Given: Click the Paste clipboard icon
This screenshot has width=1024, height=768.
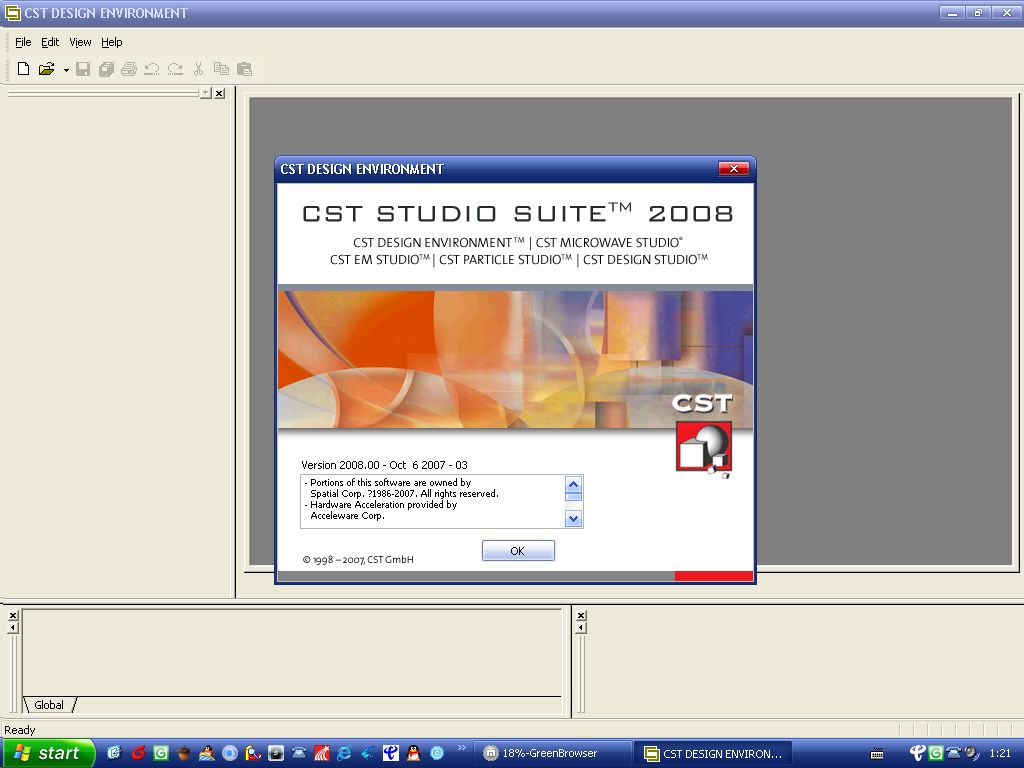Looking at the screenshot, I should click(x=244, y=69).
